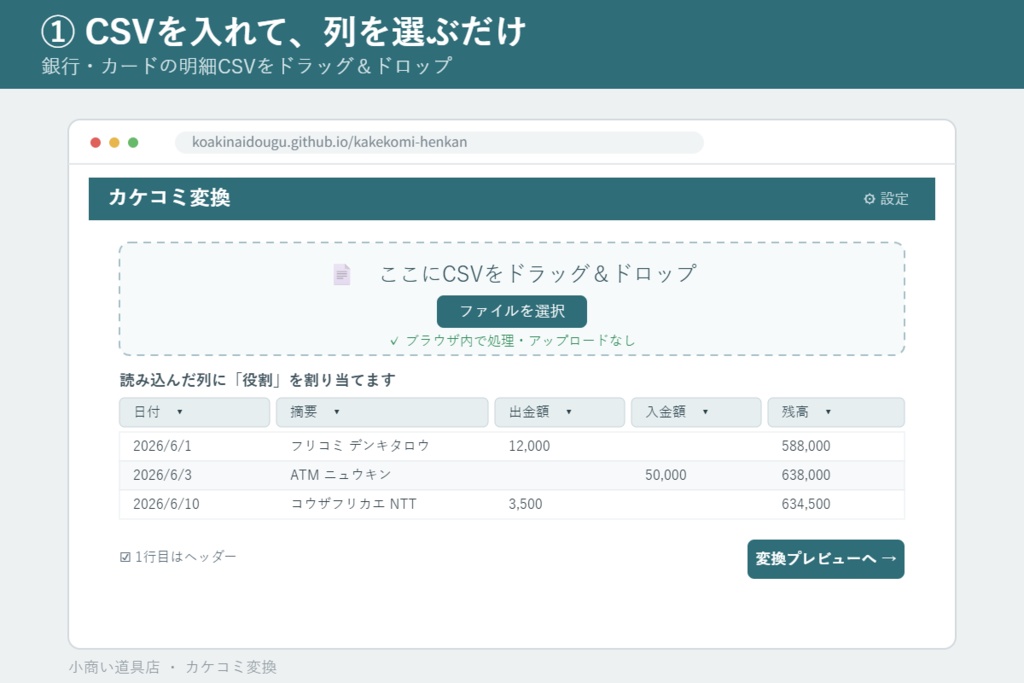Click the green maximize window dot
Screen dimensions: 1024x683
pyautogui.click(x=133, y=142)
